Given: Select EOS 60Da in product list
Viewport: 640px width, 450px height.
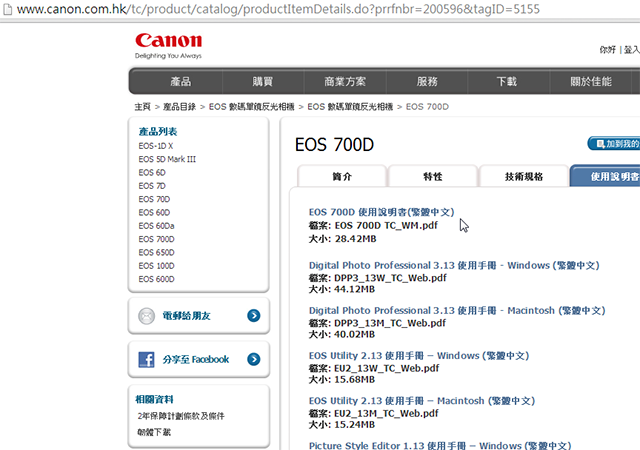Looking at the screenshot, I should coord(156,226).
